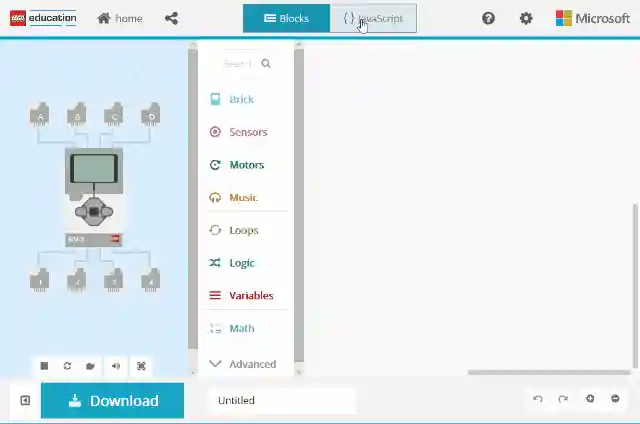Image resolution: width=640 pixels, height=424 pixels.
Task: Click the workspace horizontal scrollbar
Action: point(549,372)
